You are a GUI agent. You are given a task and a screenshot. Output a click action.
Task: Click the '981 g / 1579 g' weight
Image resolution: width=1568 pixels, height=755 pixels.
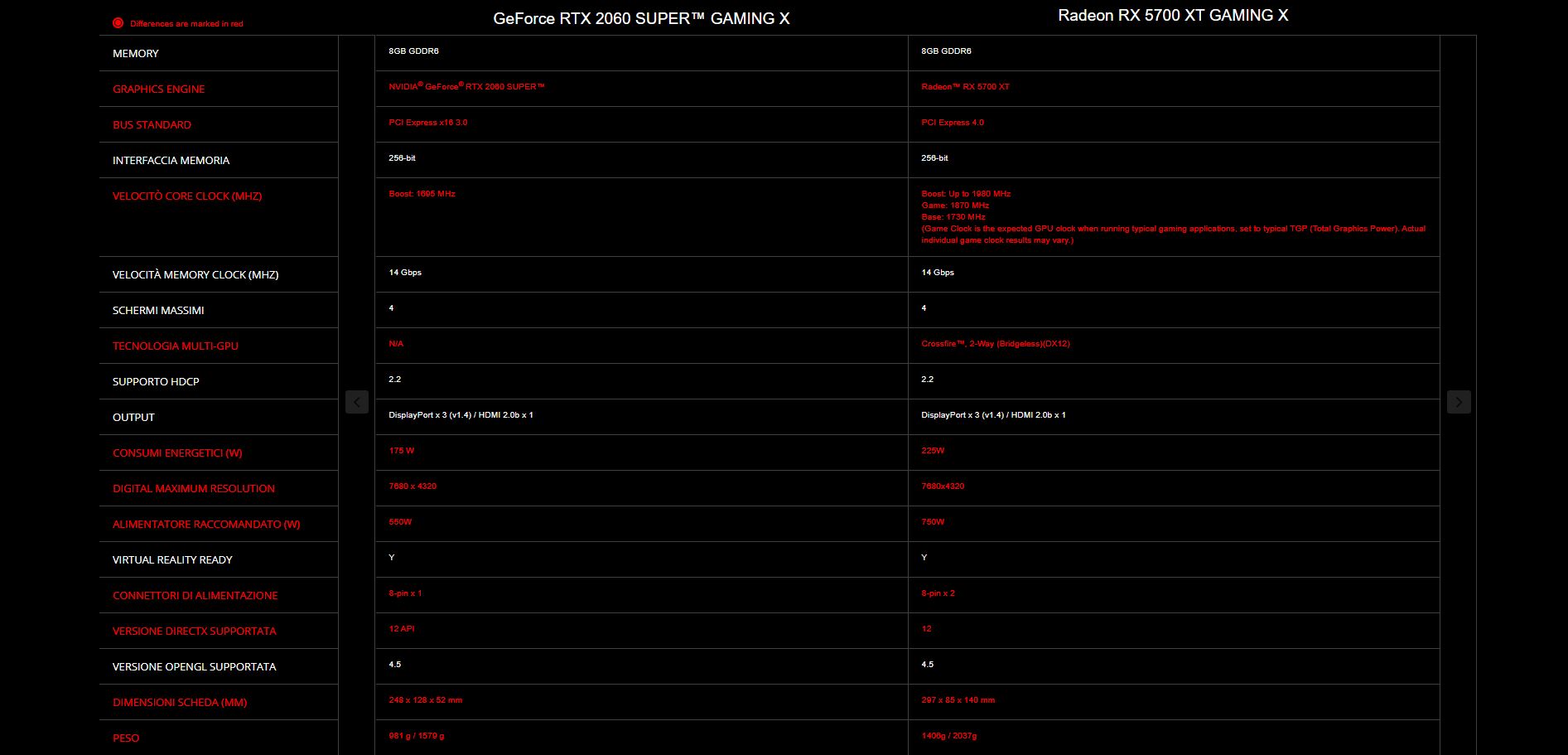point(417,735)
